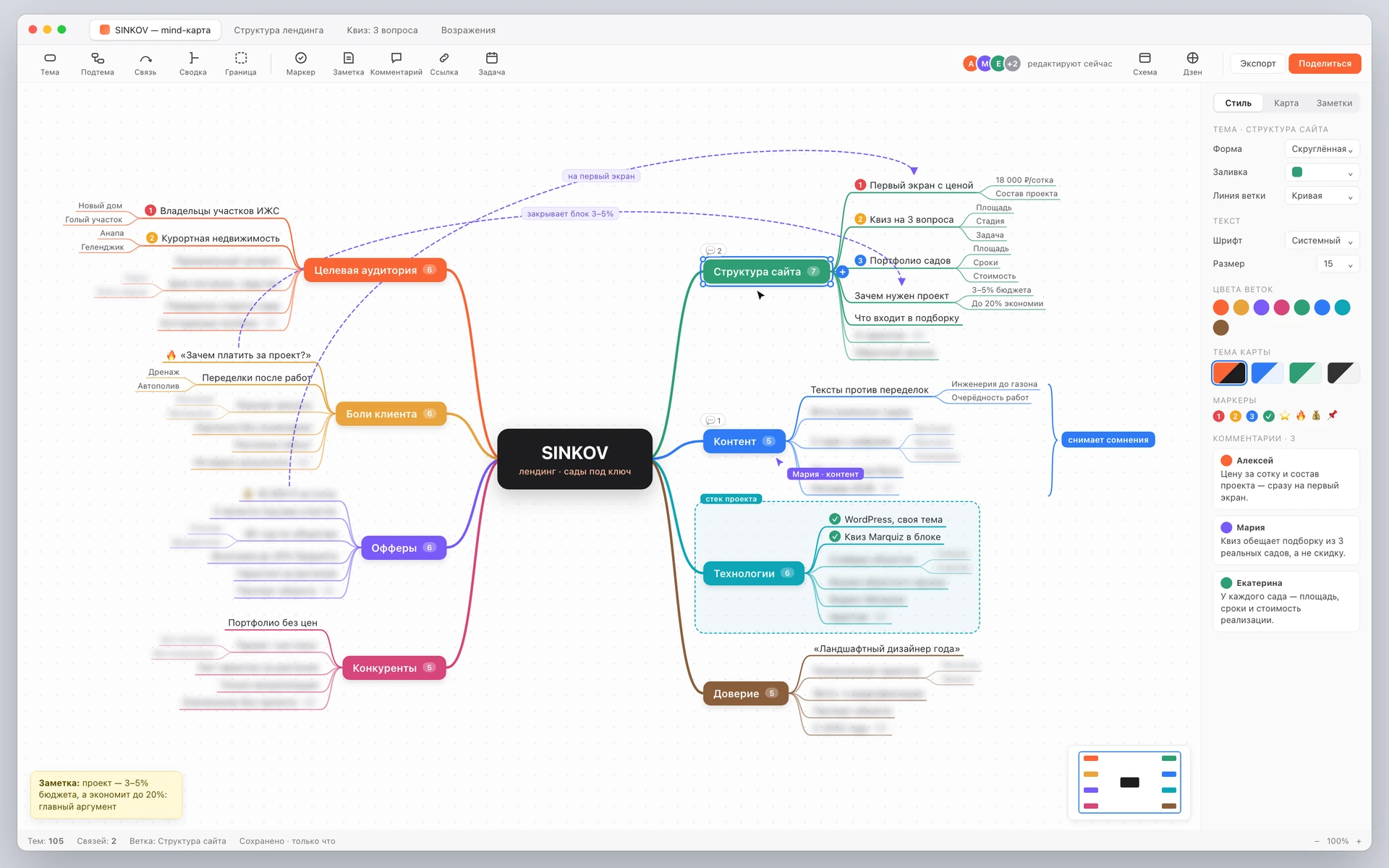Add child topic with plus on Структура сайта

tap(843, 272)
